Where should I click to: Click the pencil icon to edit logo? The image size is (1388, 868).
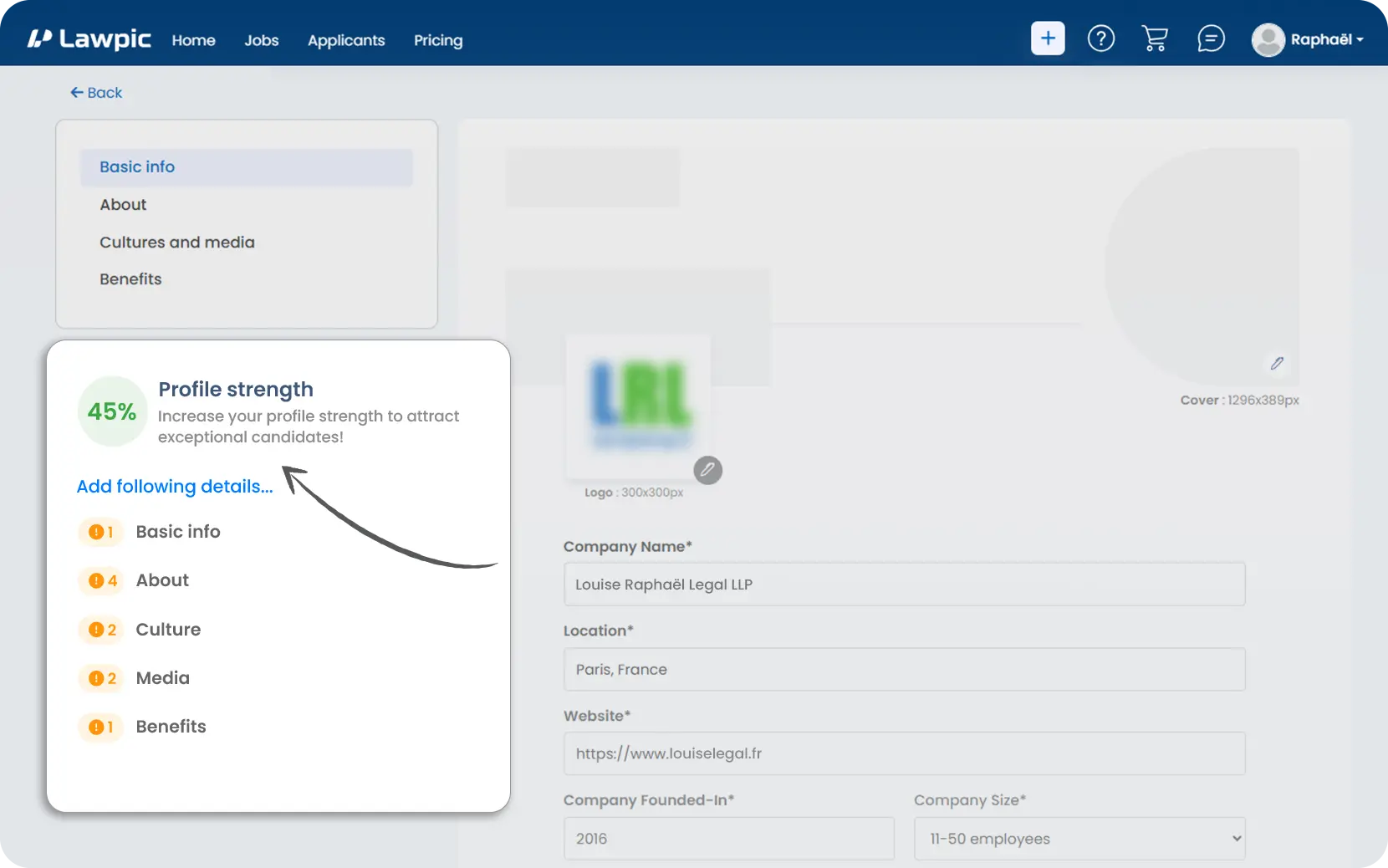(707, 470)
